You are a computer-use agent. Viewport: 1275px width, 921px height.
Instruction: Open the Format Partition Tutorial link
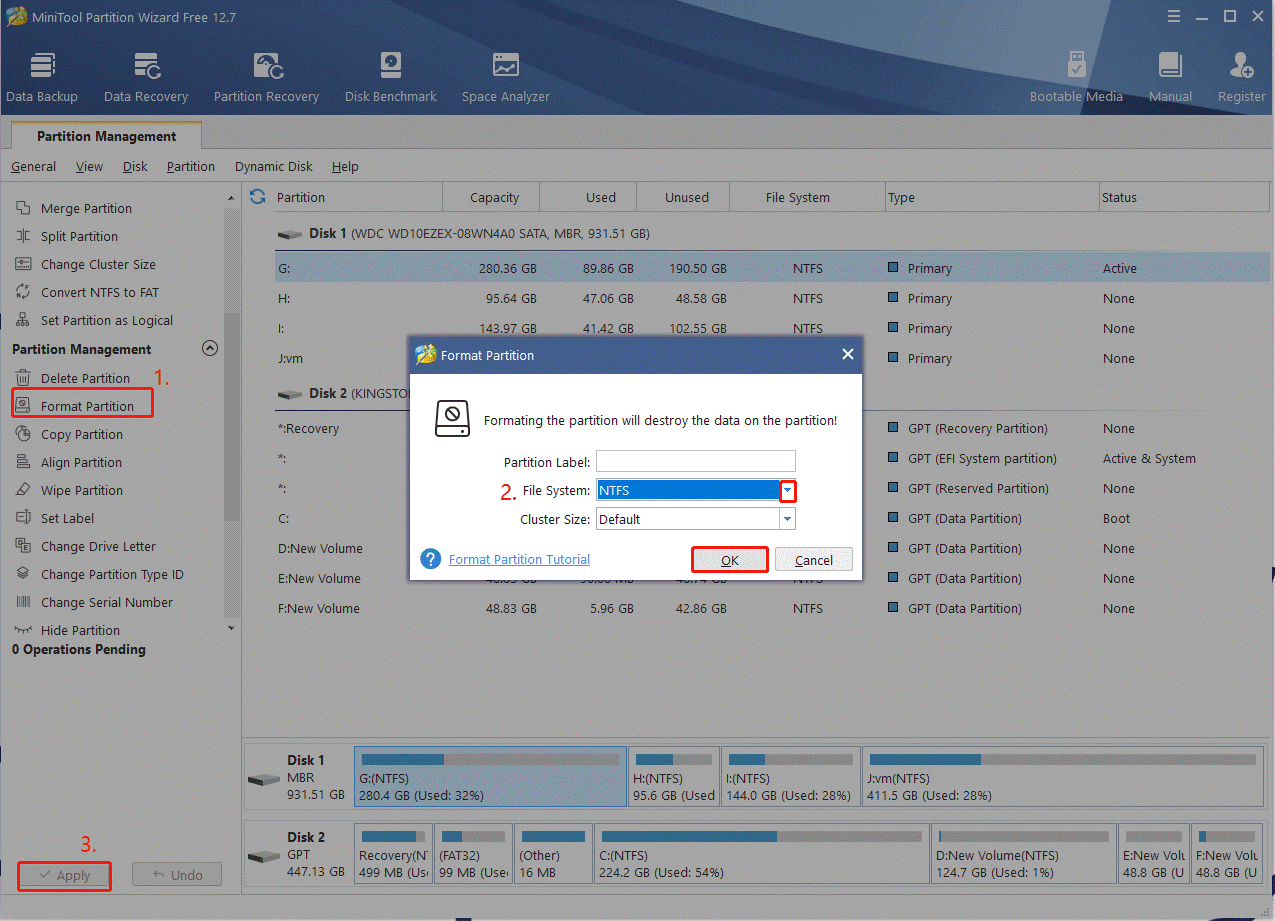pyautogui.click(x=519, y=559)
